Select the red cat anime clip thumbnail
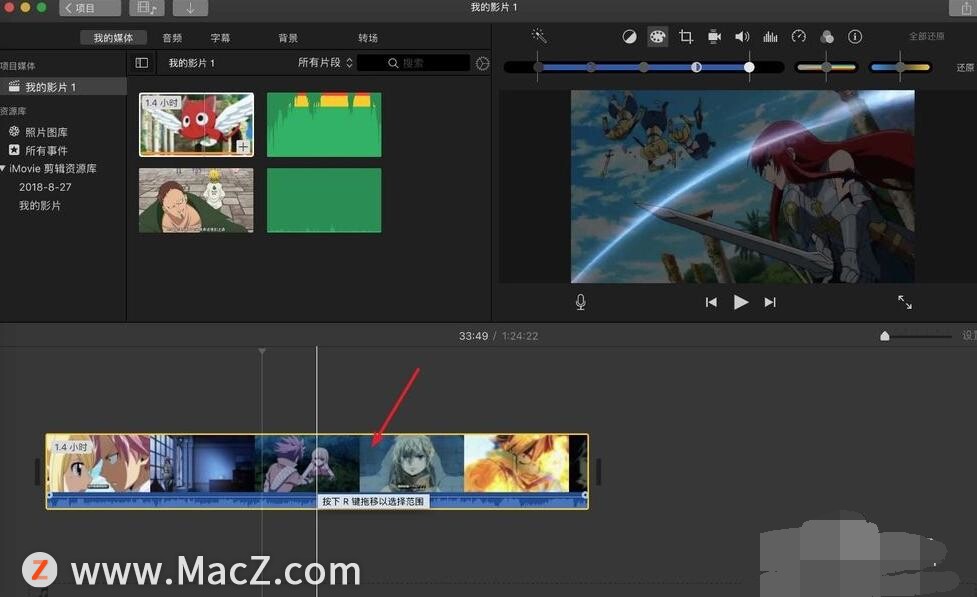The image size is (977, 597). coord(196,125)
